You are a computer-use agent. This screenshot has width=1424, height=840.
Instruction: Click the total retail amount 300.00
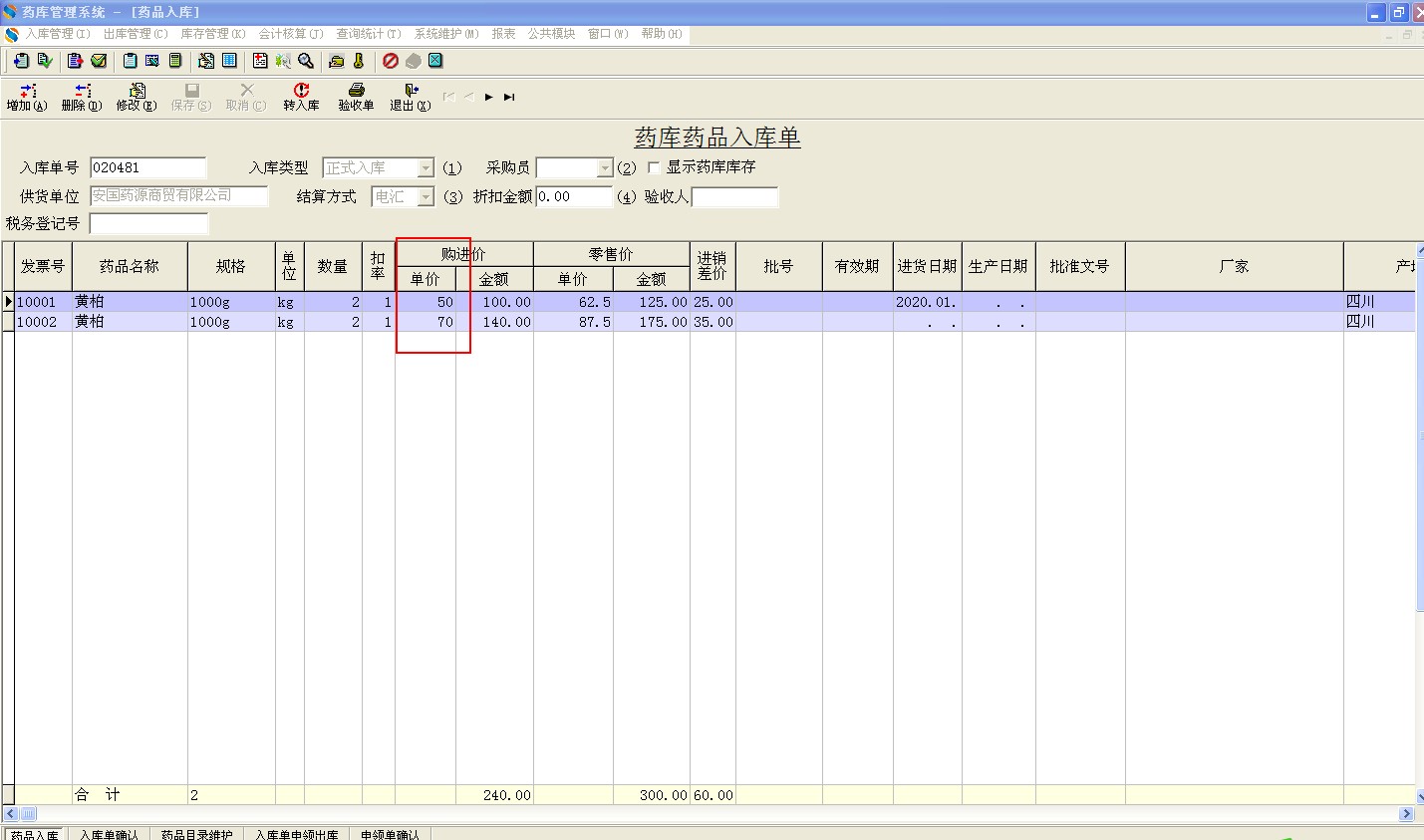(x=652, y=795)
